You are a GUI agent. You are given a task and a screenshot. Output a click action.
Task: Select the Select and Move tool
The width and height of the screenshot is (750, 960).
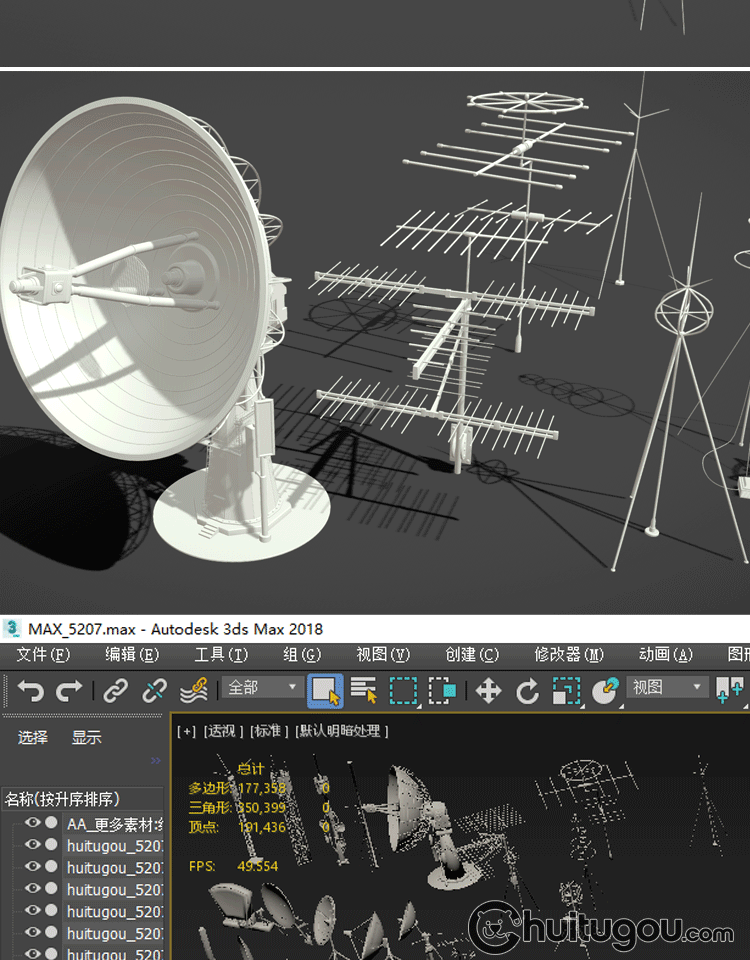pyautogui.click(x=488, y=691)
